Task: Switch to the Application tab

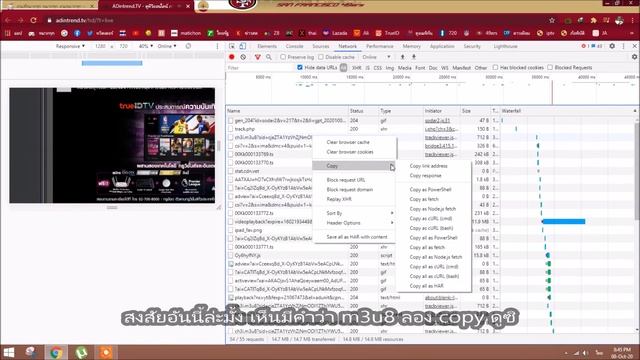Action: coord(442,47)
